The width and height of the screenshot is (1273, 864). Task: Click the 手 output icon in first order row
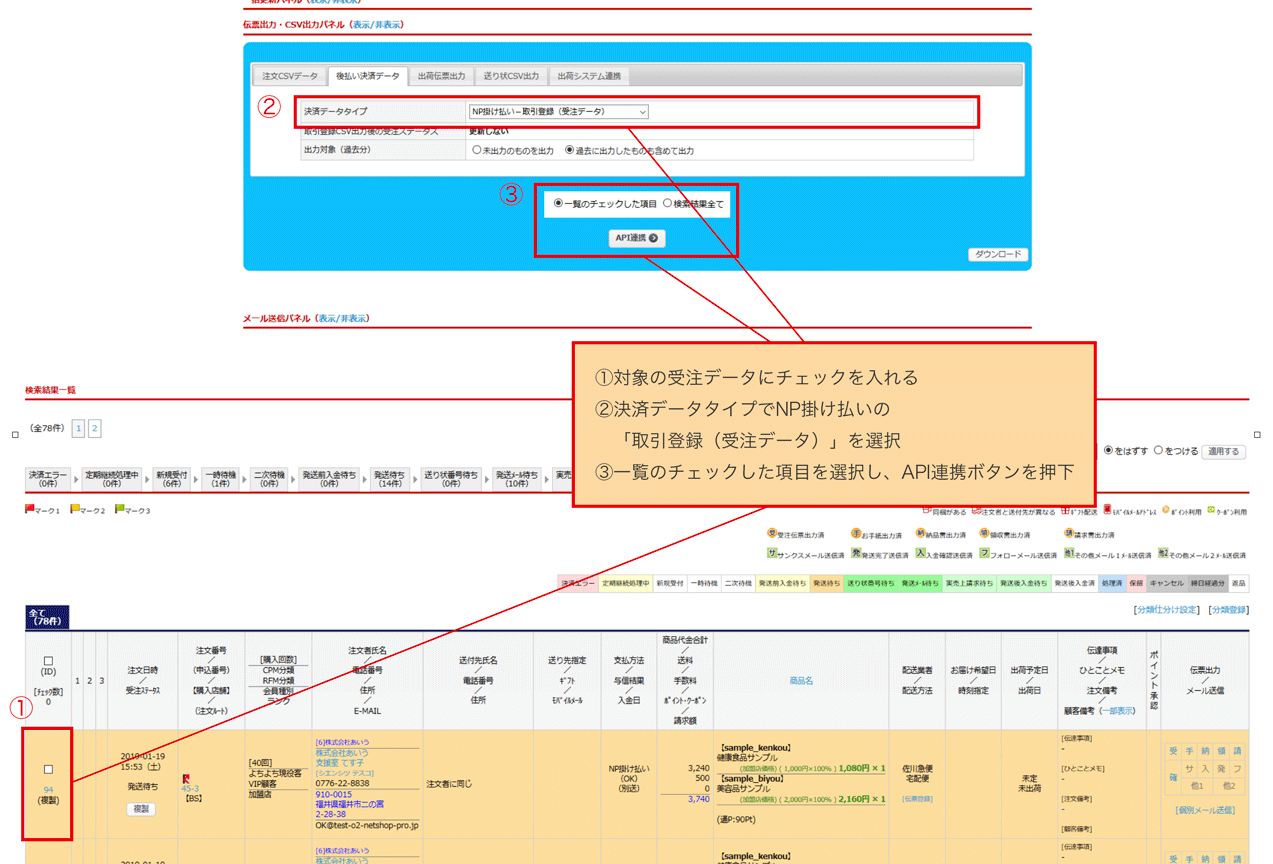tap(1189, 751)
